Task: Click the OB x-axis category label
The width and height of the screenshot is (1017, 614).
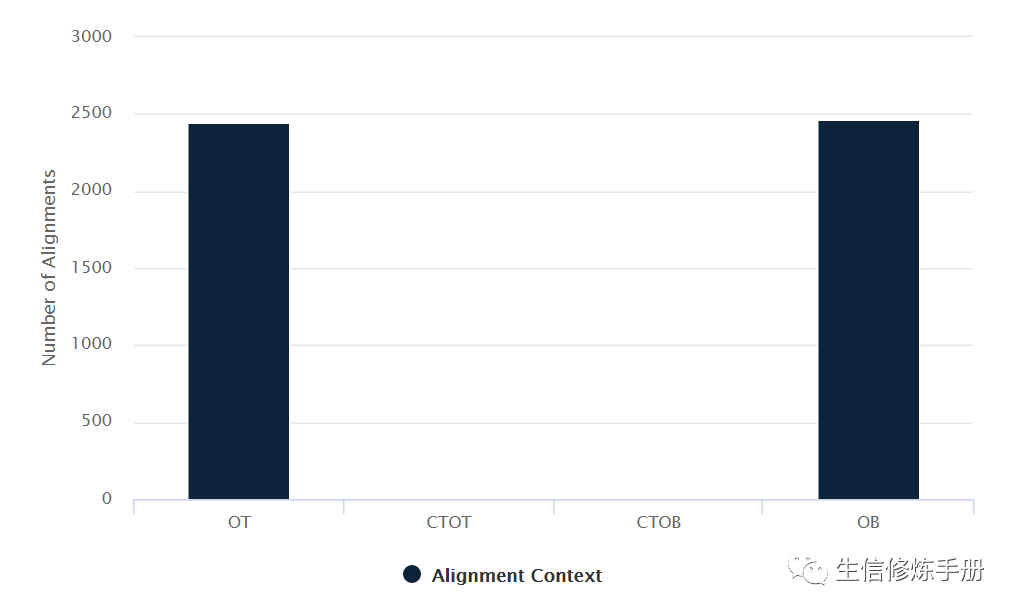Action: [868, 523]
